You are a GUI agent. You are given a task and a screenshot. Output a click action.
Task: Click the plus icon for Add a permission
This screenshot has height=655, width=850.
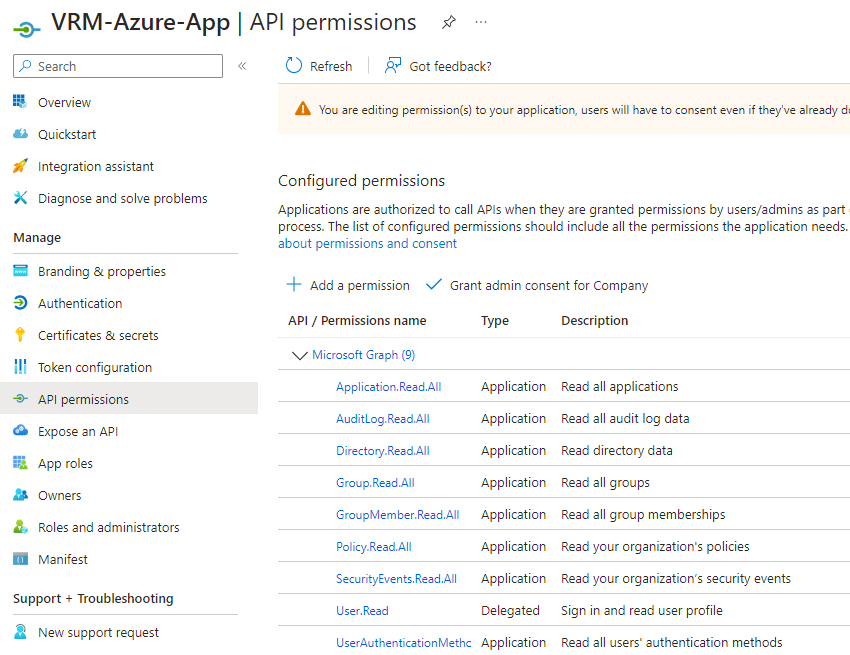(293, 284)
